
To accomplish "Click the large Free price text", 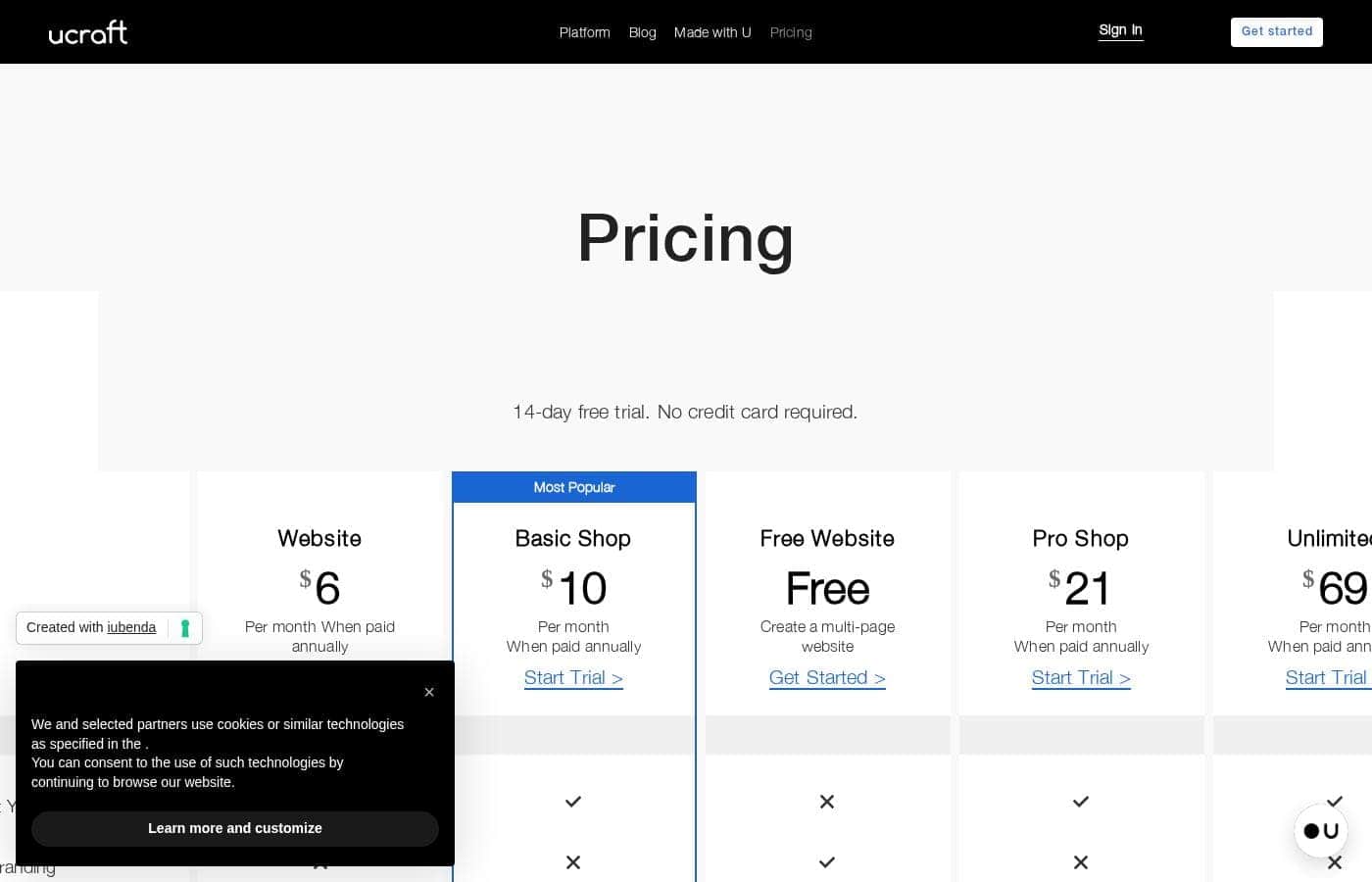I will [x=827, y=589].
